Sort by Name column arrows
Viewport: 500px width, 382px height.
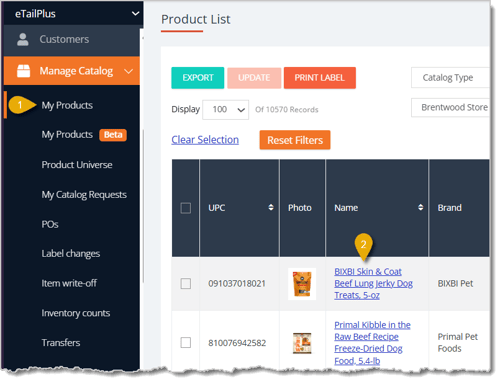click(421, 207)
